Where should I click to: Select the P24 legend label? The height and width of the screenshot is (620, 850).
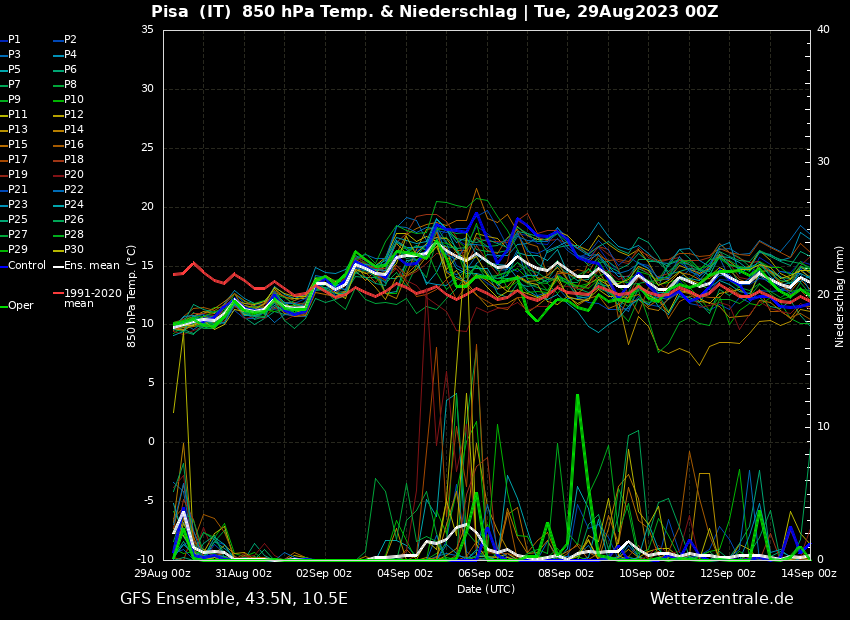click(x=74, y=205)
